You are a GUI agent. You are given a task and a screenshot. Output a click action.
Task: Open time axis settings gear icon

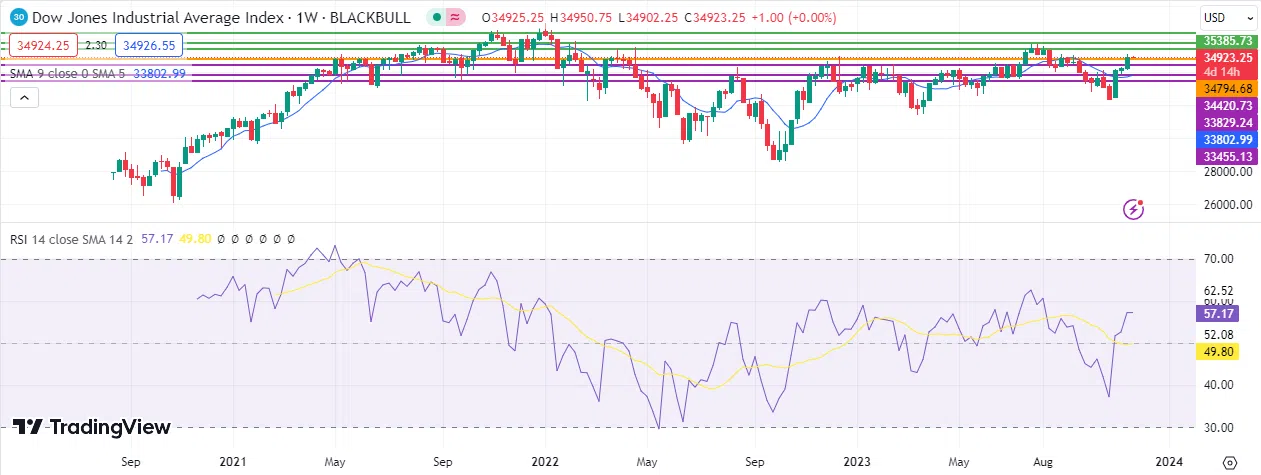[x=1229, y=463]
